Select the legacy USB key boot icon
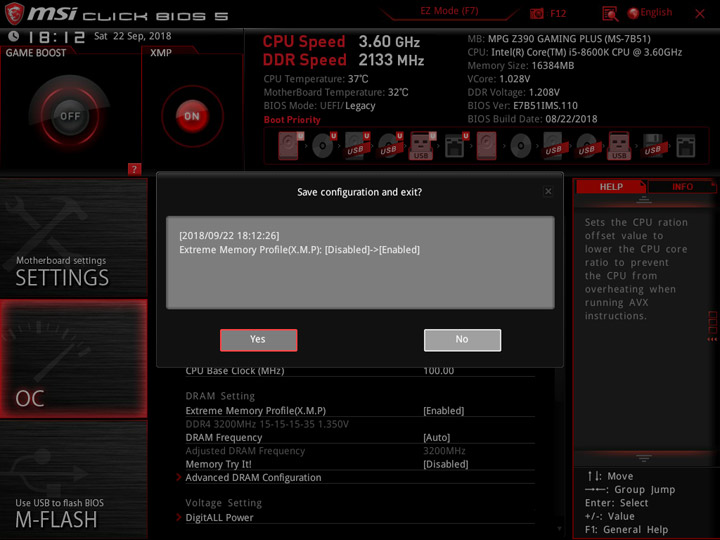Image resolution: width=720 pixels, height=540 pixels. pyautogui.click(x=619, y=146)
